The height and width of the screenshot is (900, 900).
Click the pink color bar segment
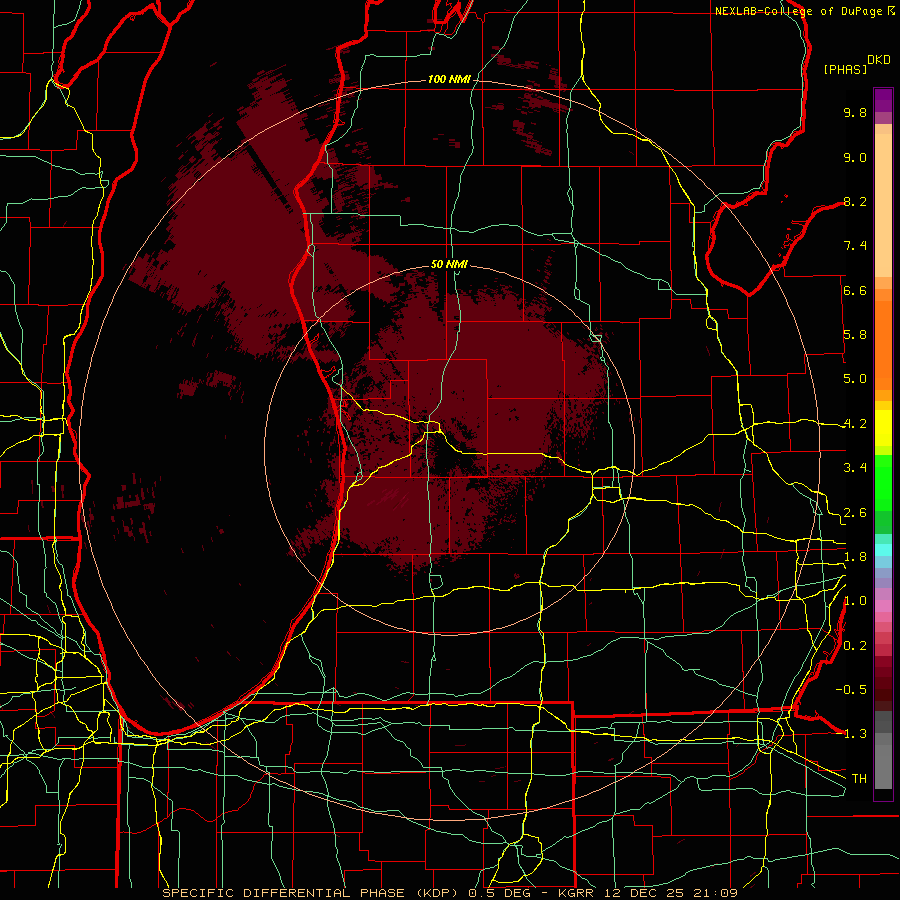click(883, 606)
